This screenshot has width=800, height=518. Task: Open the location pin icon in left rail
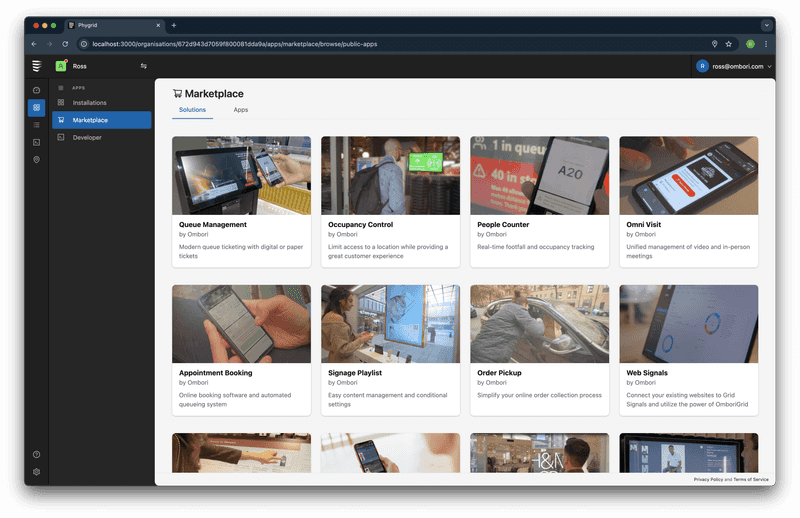pyautogui.click(x=36, y=159)
